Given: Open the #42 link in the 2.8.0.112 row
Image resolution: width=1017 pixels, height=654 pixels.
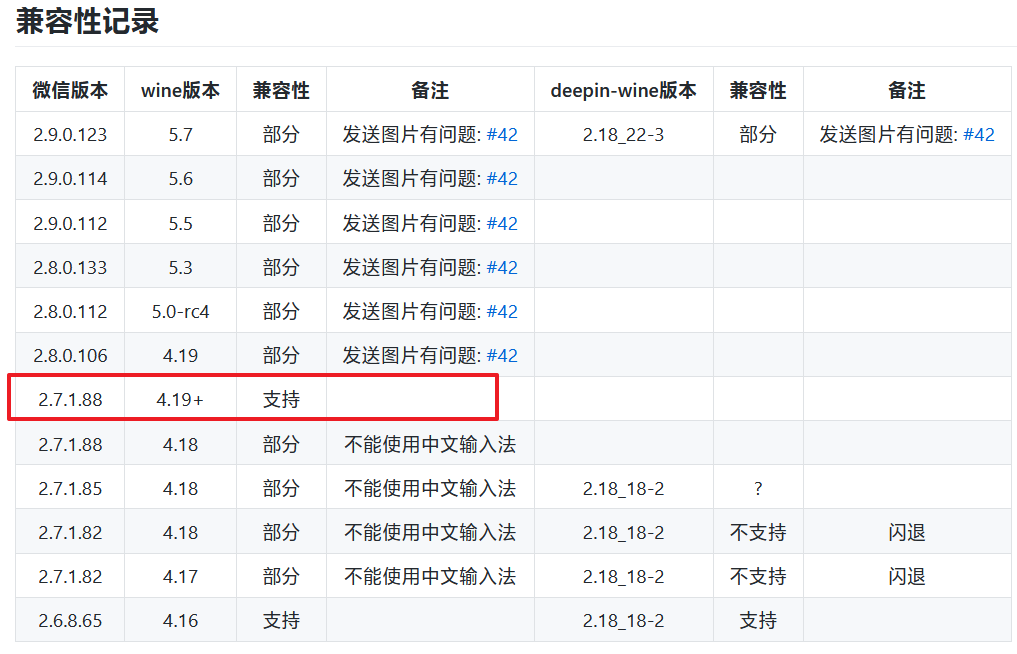Looking at the screenshot, I should pyautogui.click(x=502, y=311).
